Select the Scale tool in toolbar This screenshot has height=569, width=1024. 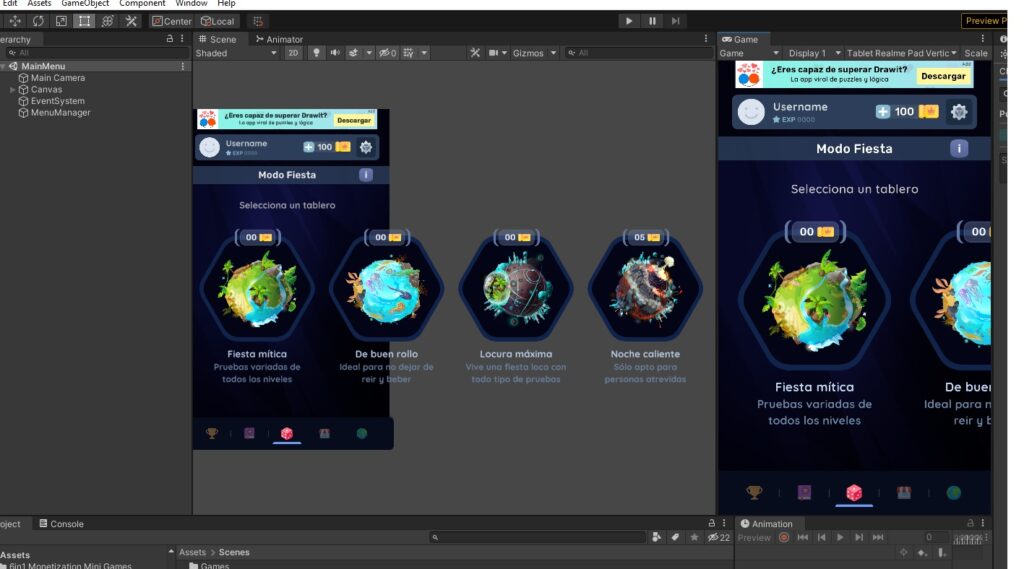61,21
